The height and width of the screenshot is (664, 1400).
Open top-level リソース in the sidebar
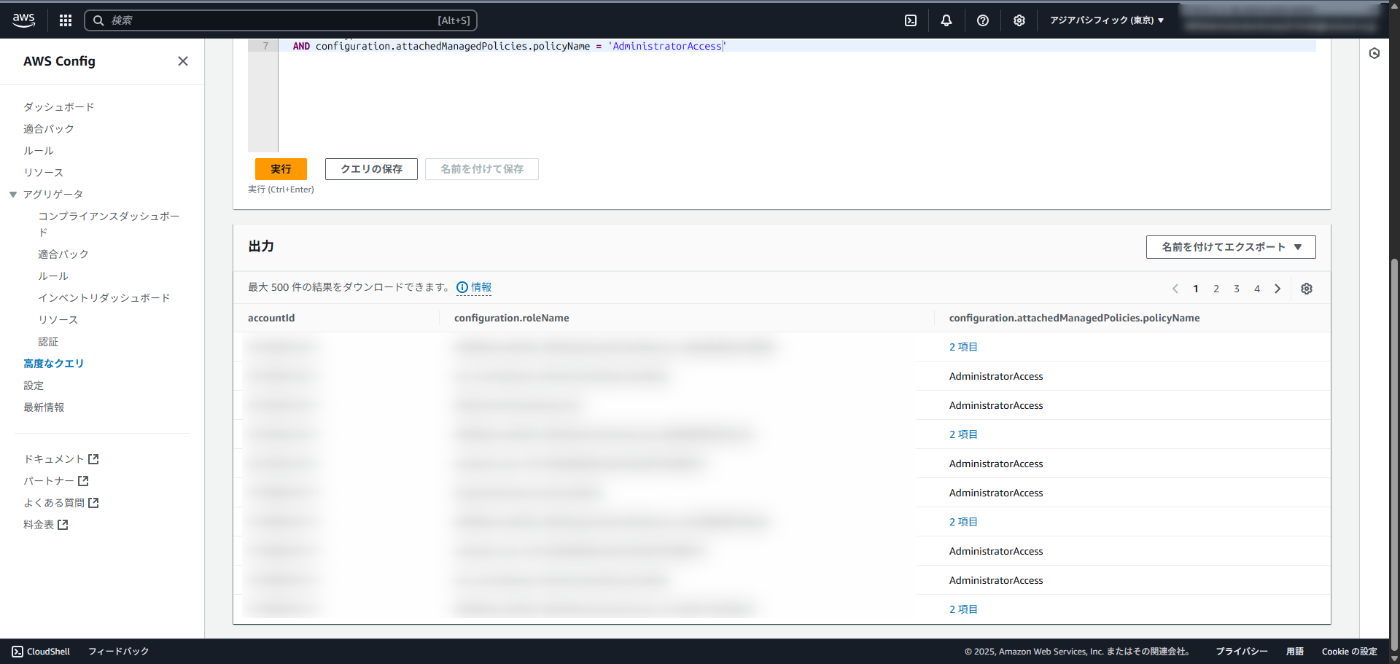click(x=44, y=173)
